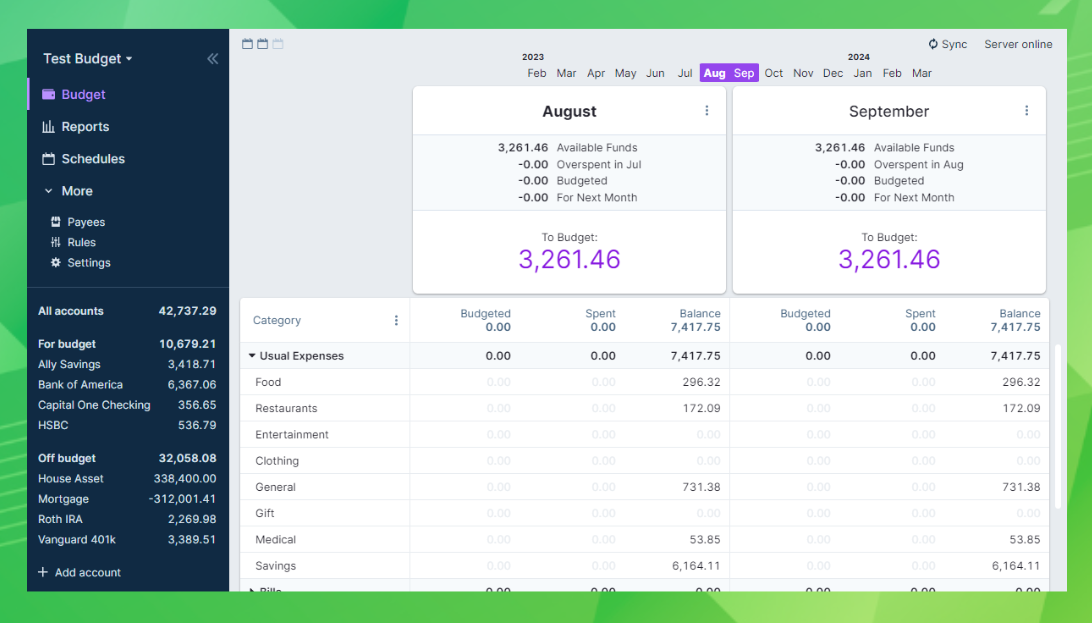Open Schedules from the sidebar

47,159
